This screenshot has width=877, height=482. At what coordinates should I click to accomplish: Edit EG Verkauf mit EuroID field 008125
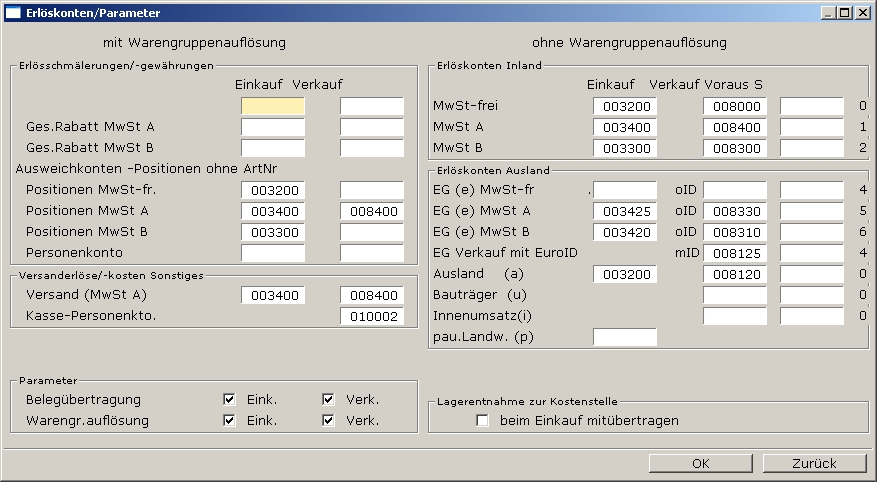pyautogui.click(x=735, y=253)
